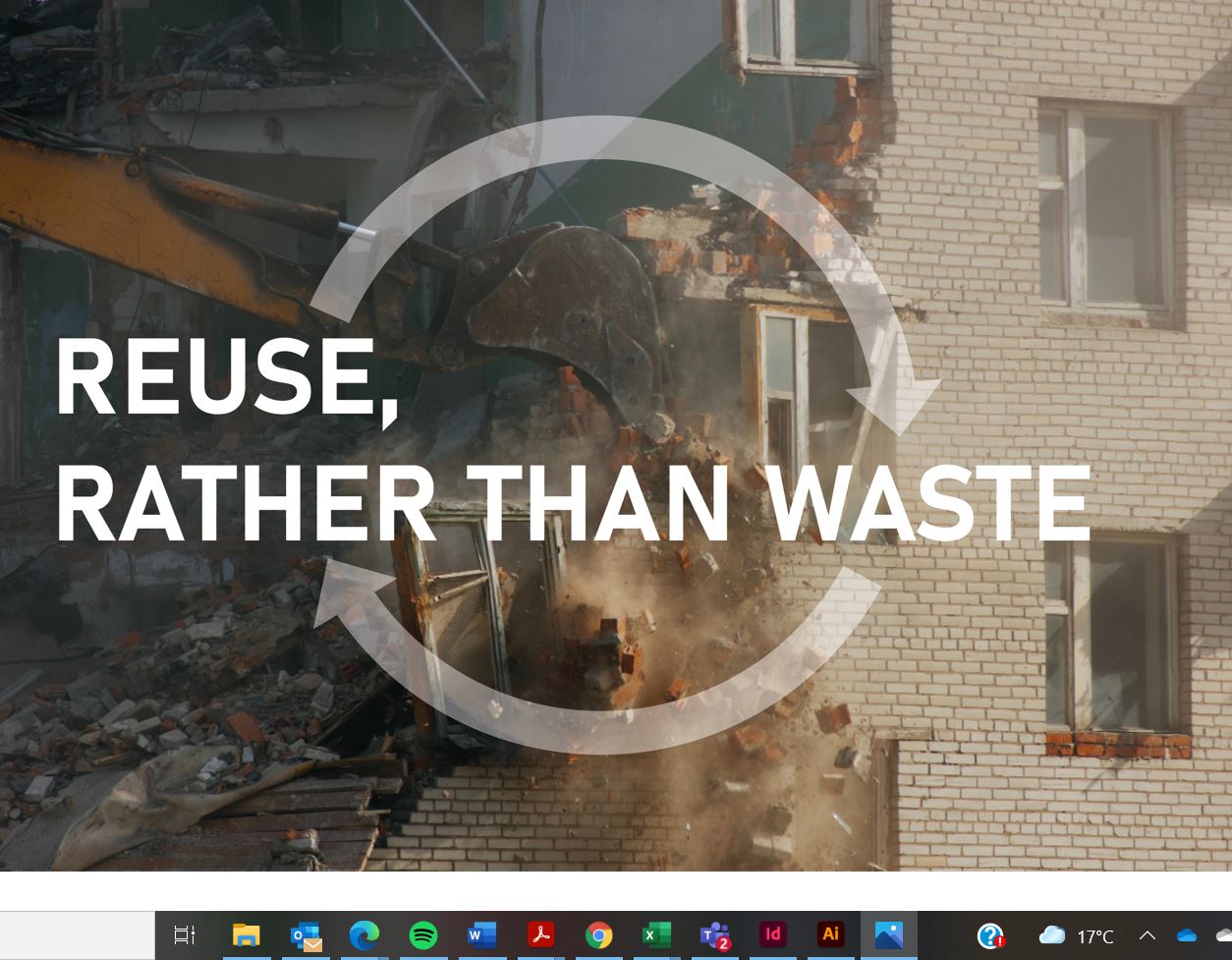Click the taskbar search box
Screen dimensions: 1232x960
pos(78,935)
